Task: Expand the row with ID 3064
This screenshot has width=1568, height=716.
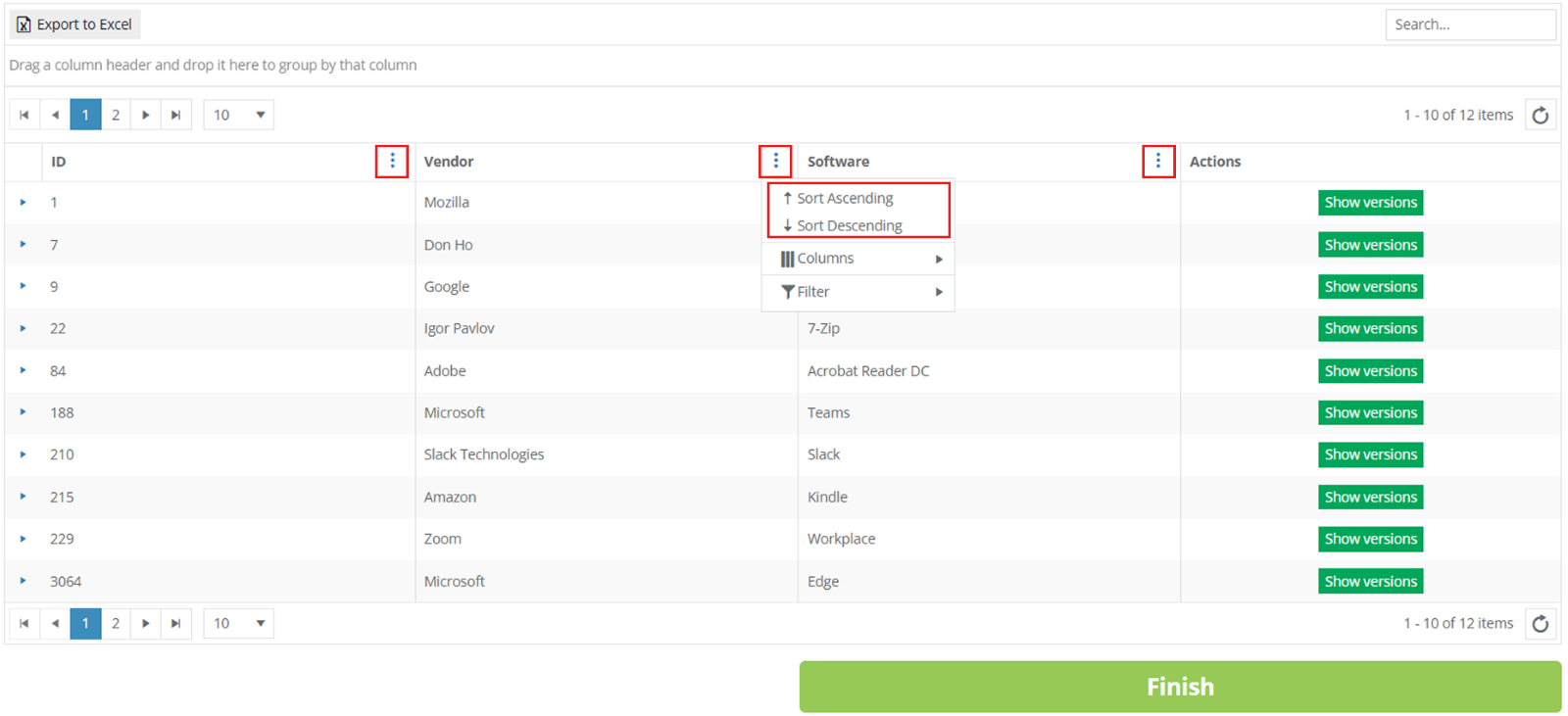Action: [23, 581]
